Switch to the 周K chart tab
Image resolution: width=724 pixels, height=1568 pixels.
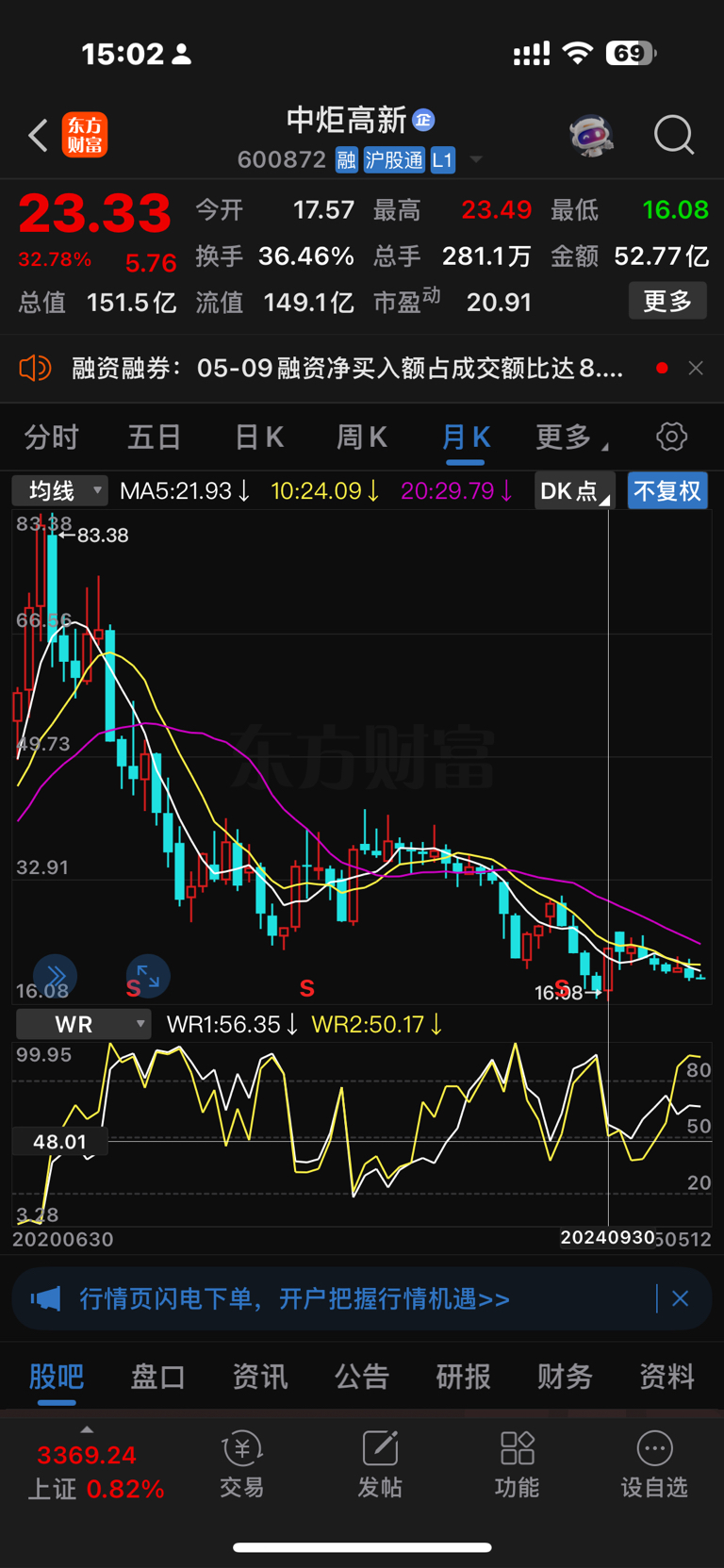[362, 437]
